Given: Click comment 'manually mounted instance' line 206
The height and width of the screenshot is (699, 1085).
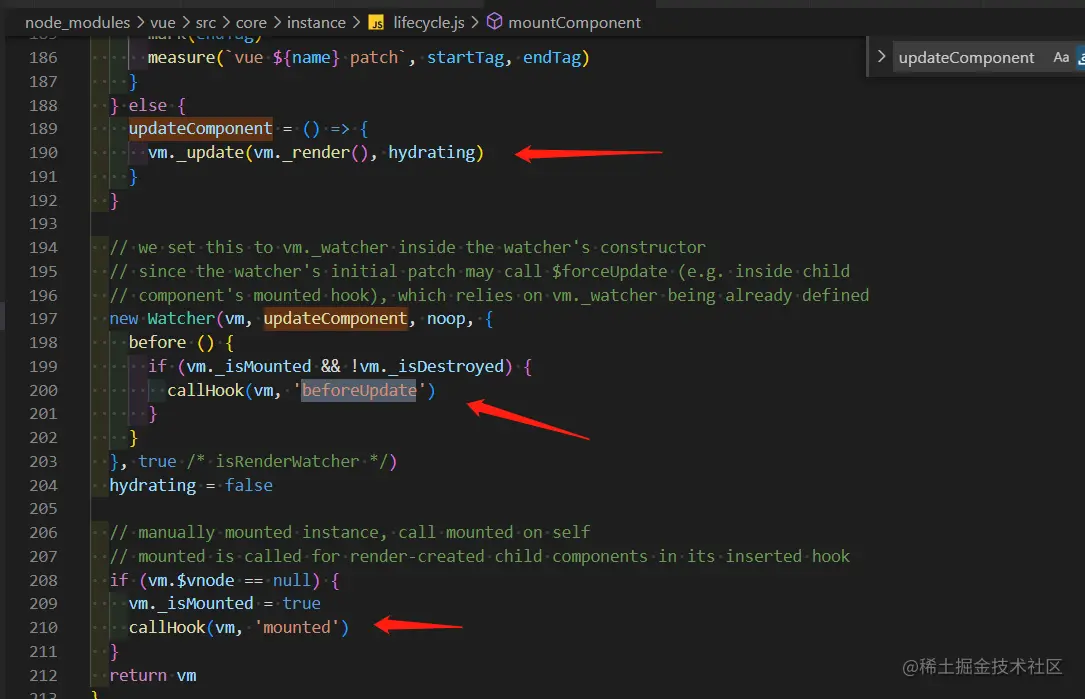Looking at the screenshot, I should point(349,532).
